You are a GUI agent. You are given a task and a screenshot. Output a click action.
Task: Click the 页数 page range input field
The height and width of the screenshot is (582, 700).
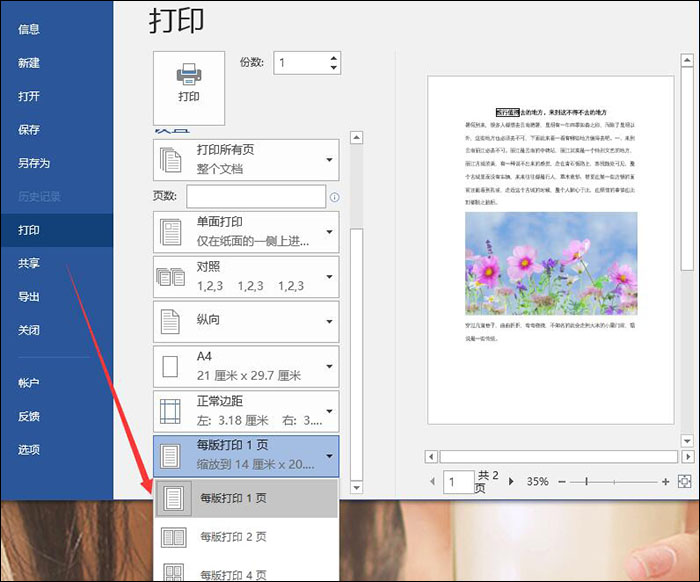[255, 197]
